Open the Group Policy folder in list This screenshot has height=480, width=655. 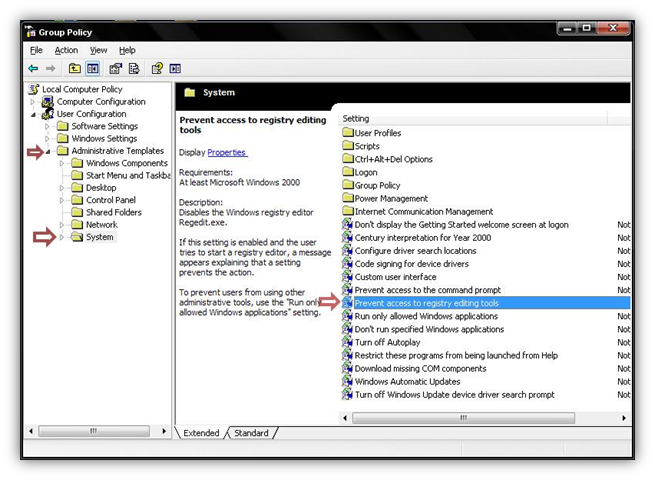click(x=378, y=185)
